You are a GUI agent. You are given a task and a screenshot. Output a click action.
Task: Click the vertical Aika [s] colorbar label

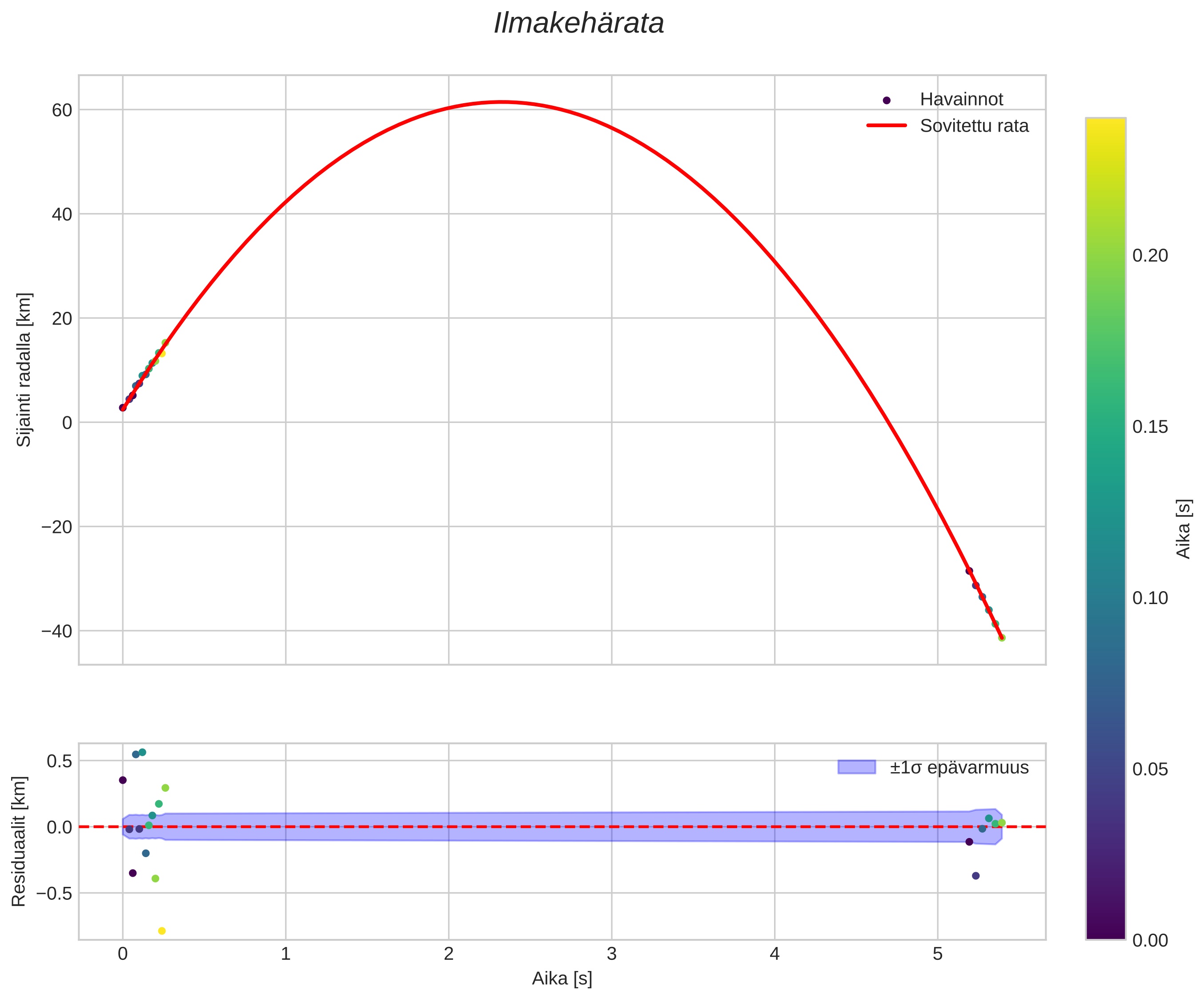tap(1184, 529)
